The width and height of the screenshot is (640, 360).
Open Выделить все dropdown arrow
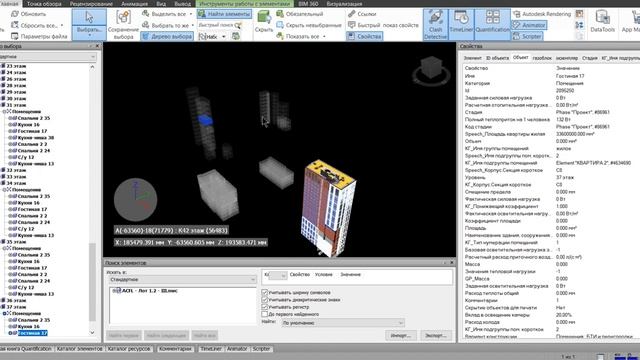191,14
